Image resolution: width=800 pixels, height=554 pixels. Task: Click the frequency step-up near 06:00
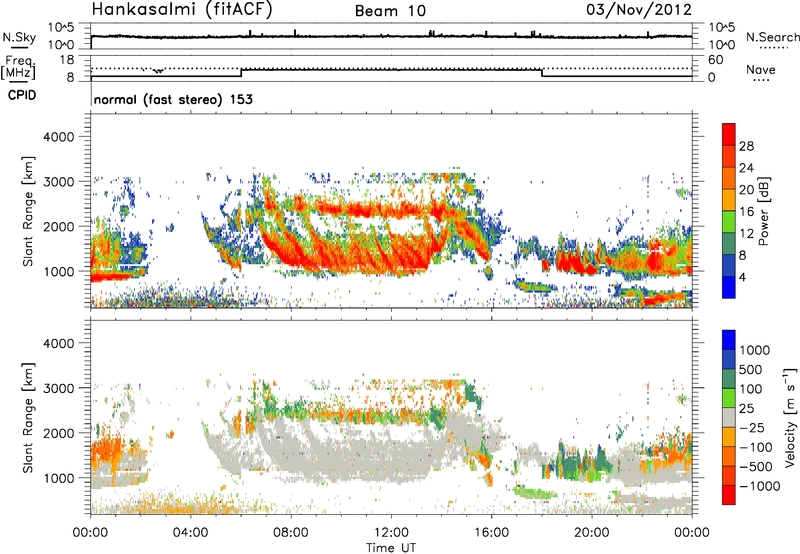point(241,73)
